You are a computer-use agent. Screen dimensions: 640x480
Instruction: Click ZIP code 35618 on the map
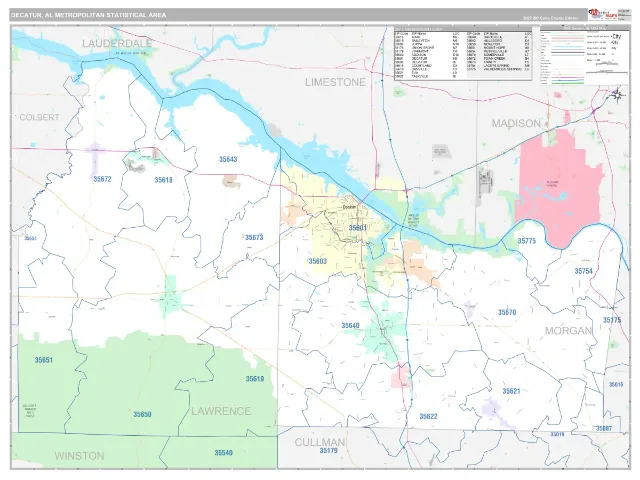(x=163, y=180)
